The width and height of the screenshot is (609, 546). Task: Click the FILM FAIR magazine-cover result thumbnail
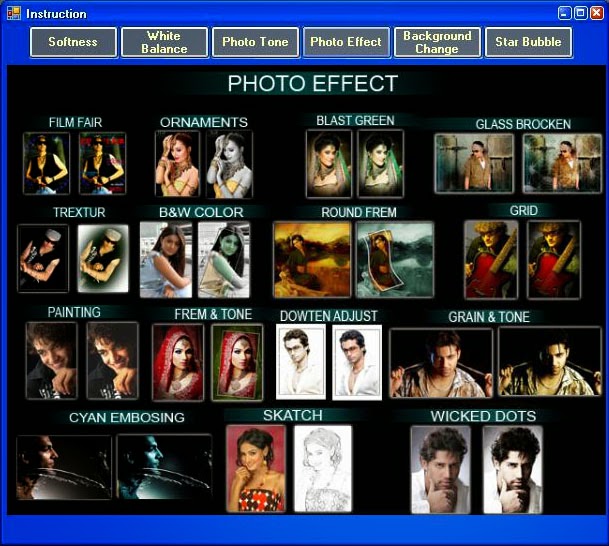pyautogui.click(x=103, y=163)
